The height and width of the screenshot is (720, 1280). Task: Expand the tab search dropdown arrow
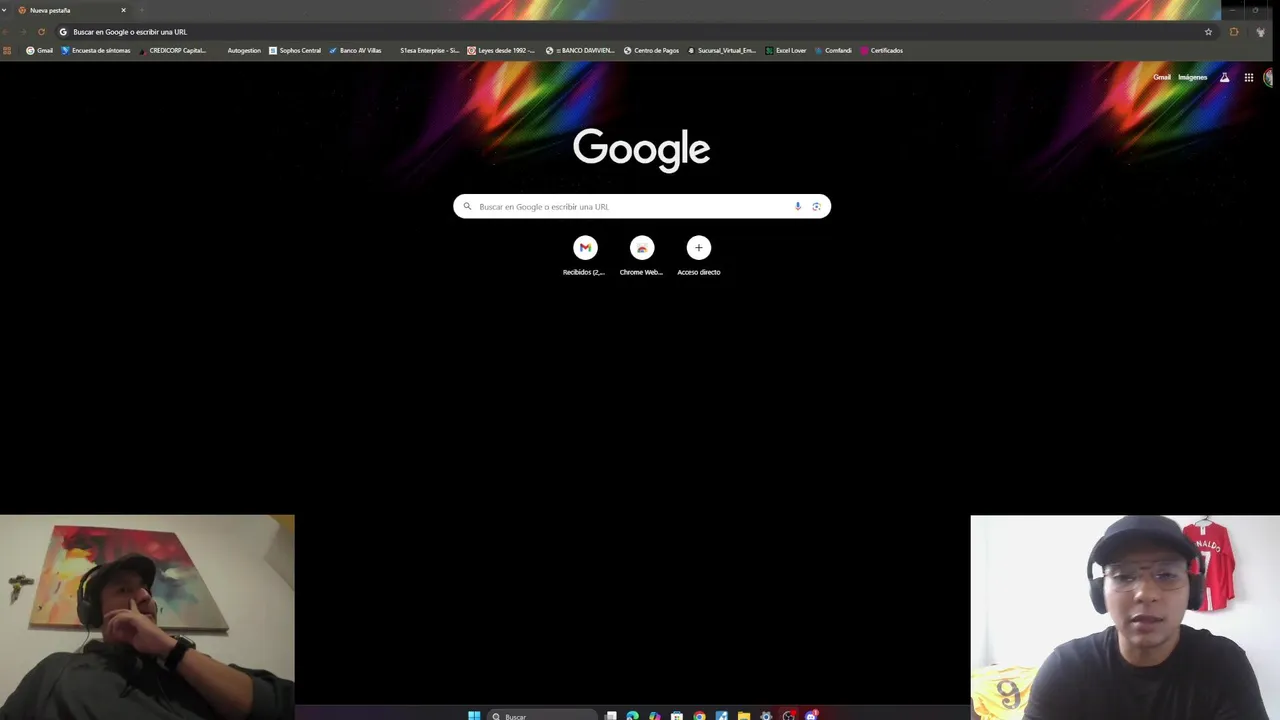(x=4, y=10)
